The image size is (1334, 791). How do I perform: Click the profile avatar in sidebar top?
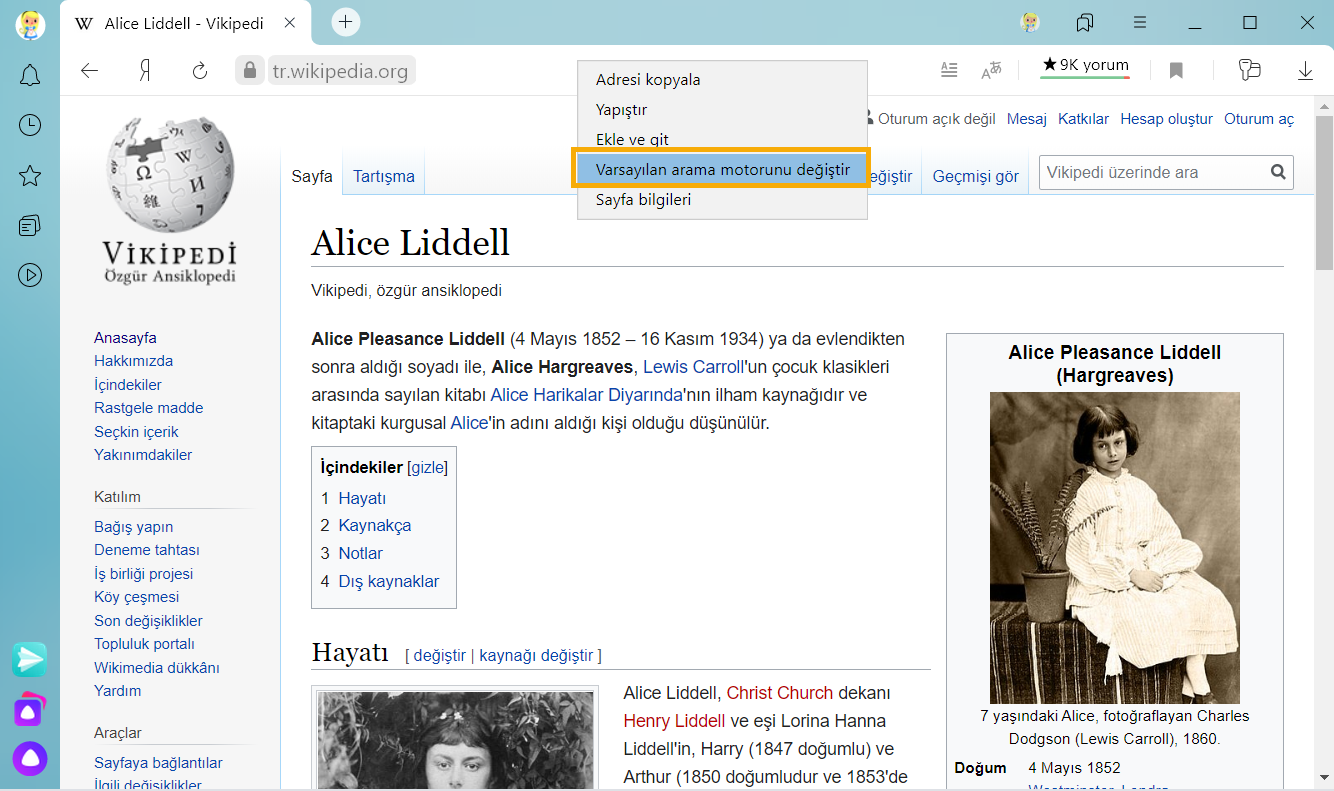pos(30,24)
